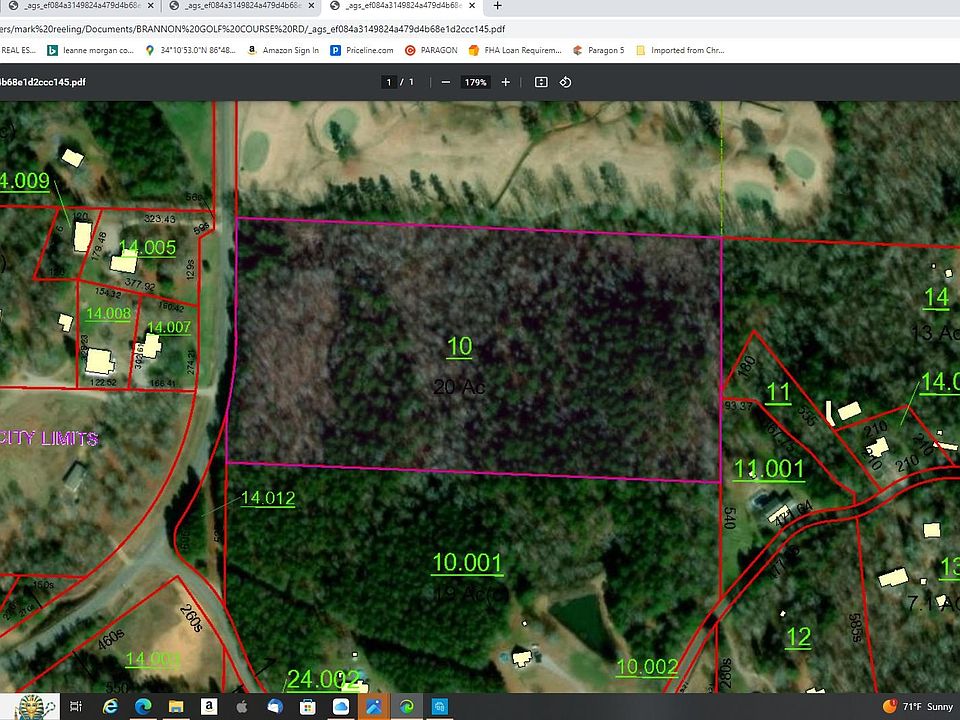Switch to the active Edge window in taskbar
Viewport: 960px width, 720px height.
(407, 707)
